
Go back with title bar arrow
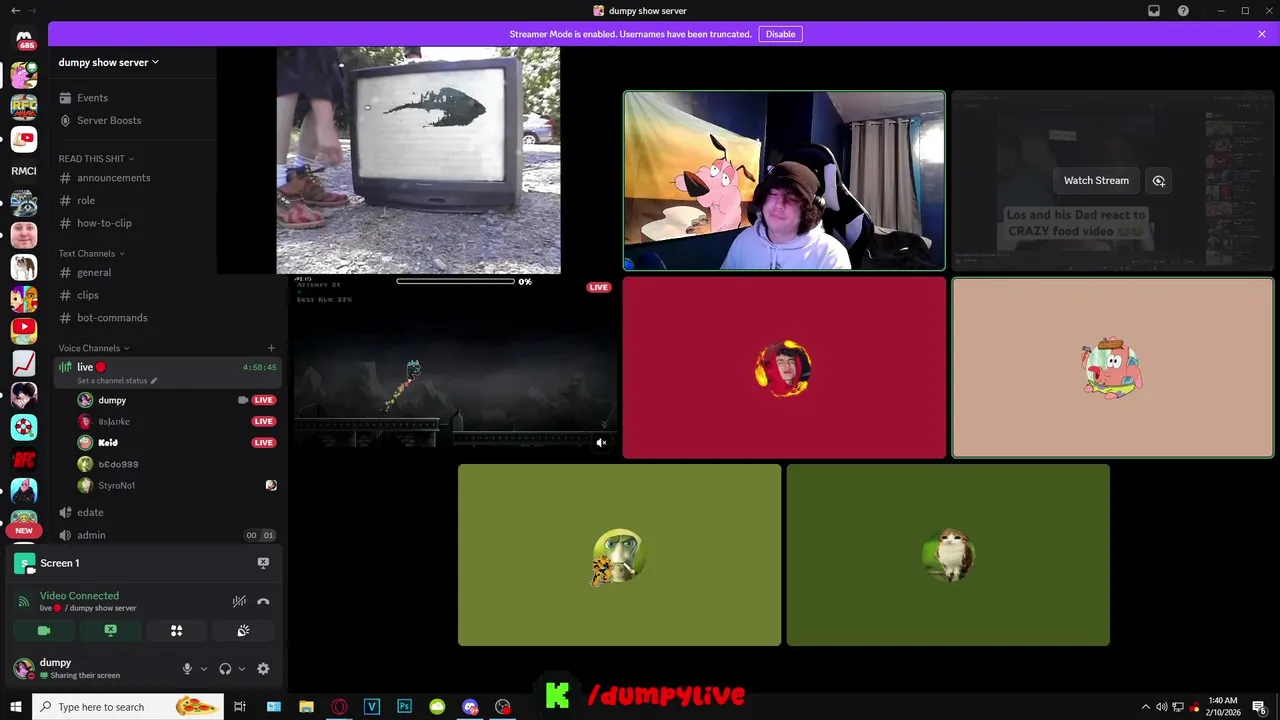[15, 11]
